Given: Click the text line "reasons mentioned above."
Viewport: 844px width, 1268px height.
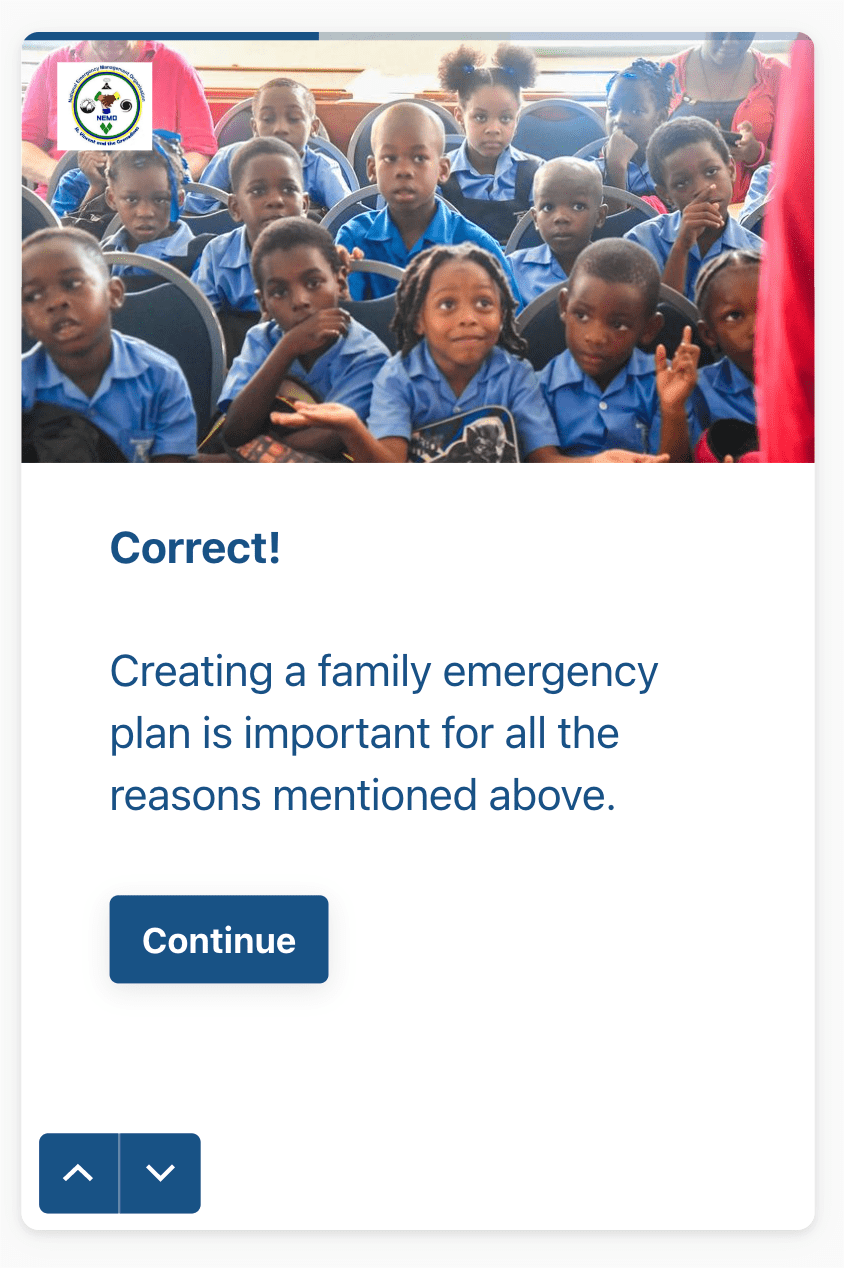Looking at the screenshot, I should (362, 796).
